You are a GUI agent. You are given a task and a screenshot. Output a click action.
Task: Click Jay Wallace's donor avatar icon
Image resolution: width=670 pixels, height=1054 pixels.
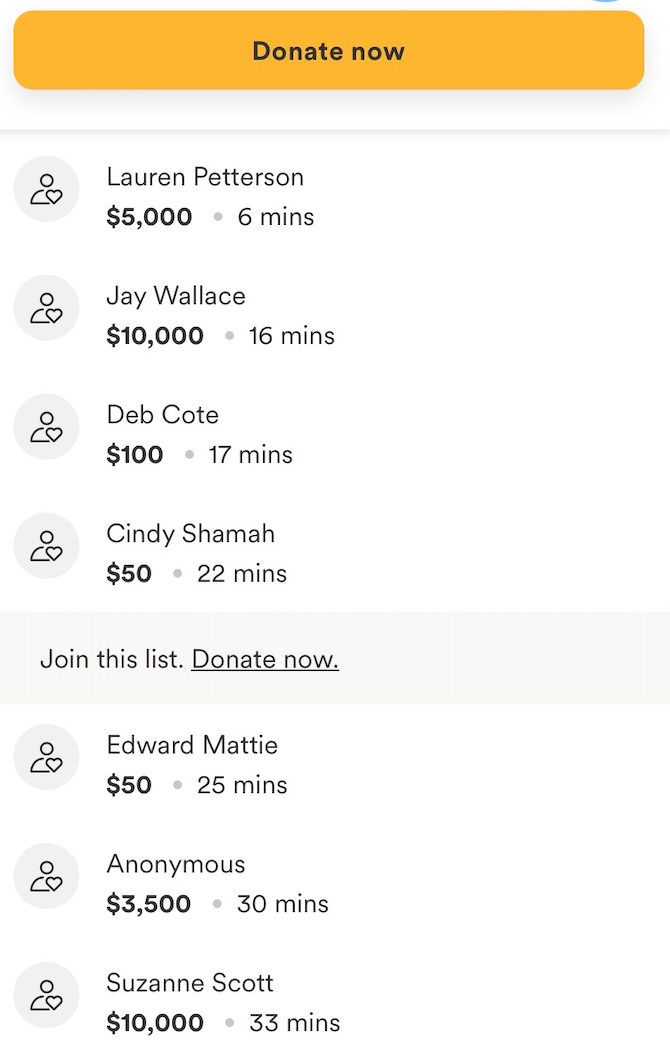(x=46, y=308)
